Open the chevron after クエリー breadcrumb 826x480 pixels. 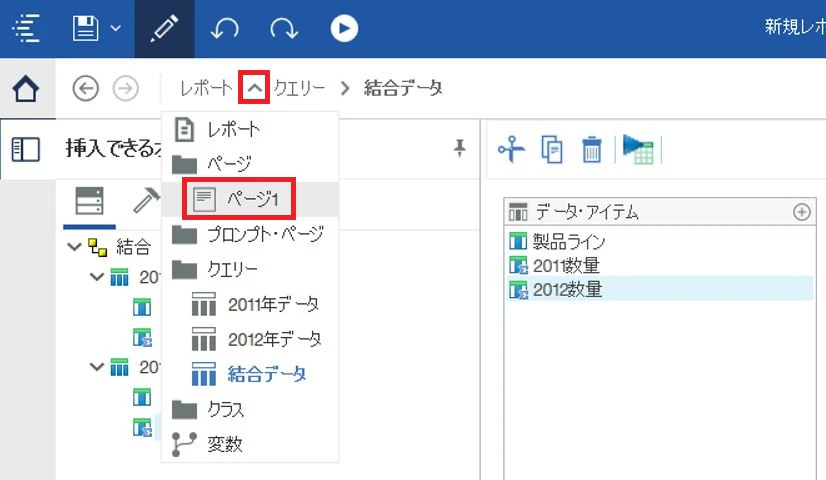(x=345, y=88)
